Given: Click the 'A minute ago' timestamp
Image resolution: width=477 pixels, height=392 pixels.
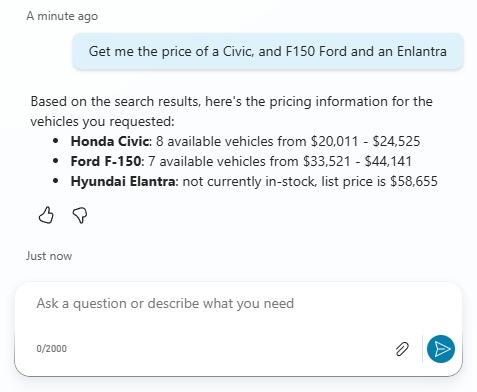Looking at the screenshot, I should [x=62, y=16].
